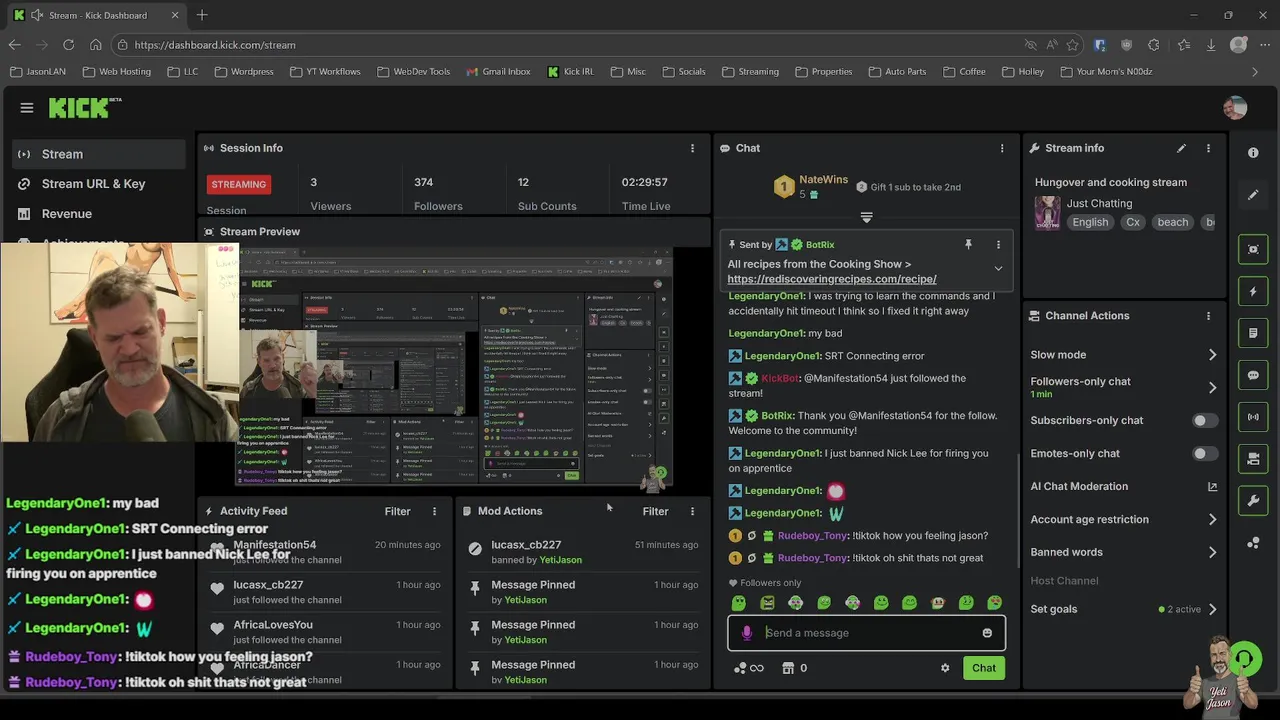The image size is (1280, 720).
Task: Insert the last heart-eyes emote in the emote row
Action: click(994, 603)
